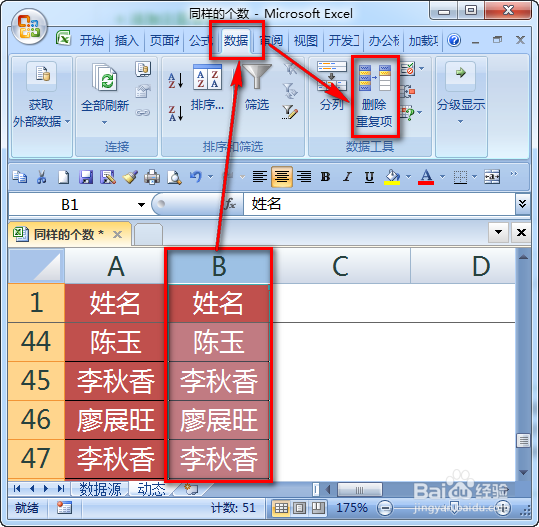Toggle Underline formatting button
Image resolution: width=539 pixels, height=527 pixels.
tap(369, 177)
